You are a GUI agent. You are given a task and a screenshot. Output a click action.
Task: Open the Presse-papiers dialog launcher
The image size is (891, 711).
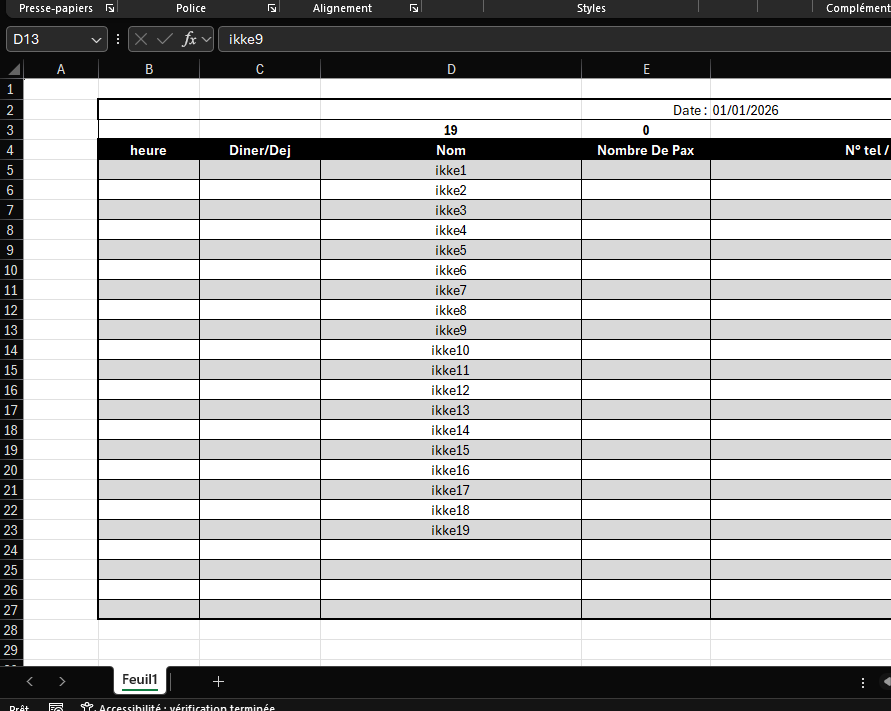tap(111, 8)
